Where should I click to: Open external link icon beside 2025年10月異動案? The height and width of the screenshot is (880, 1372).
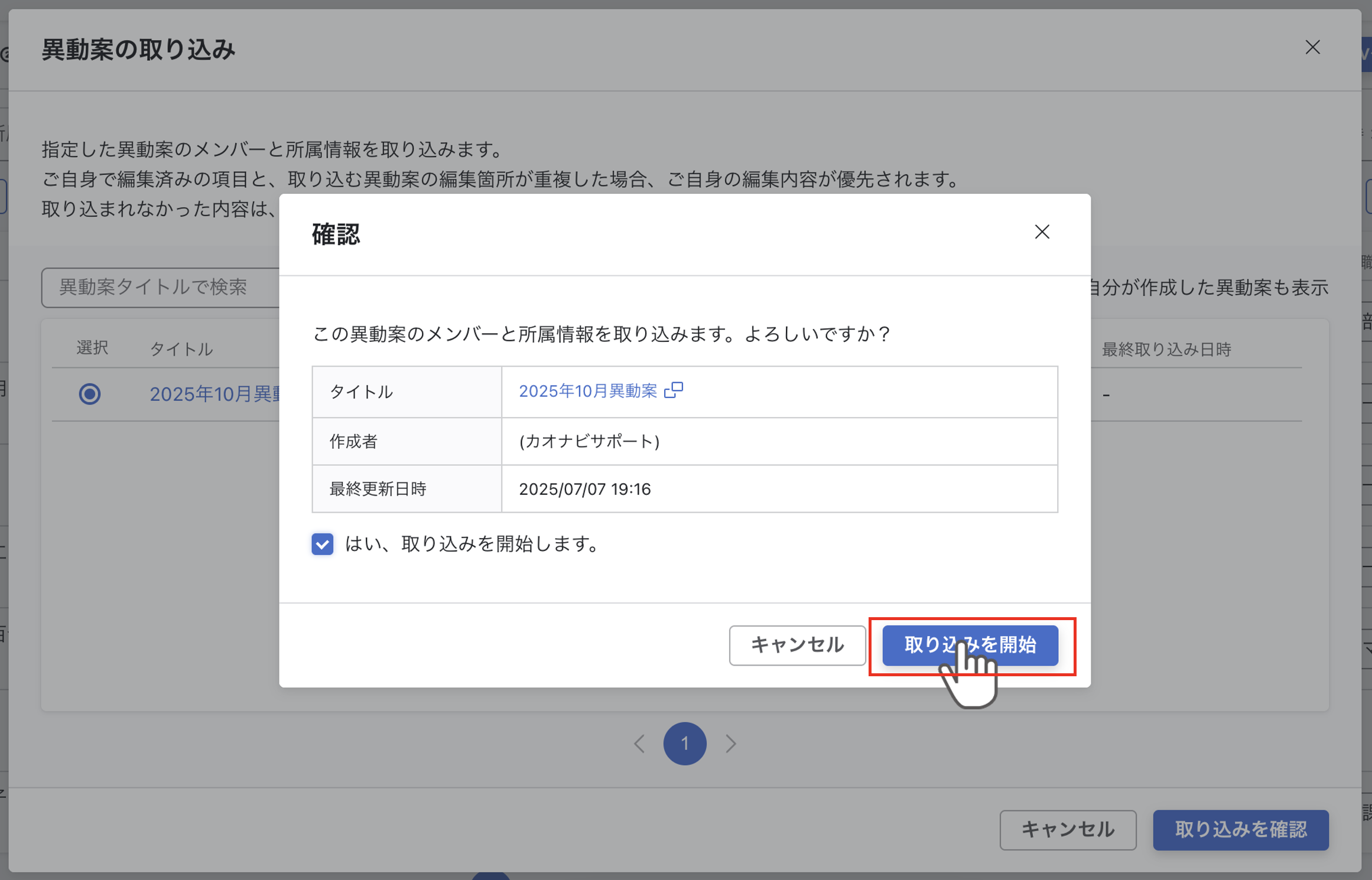coord(674,390)
